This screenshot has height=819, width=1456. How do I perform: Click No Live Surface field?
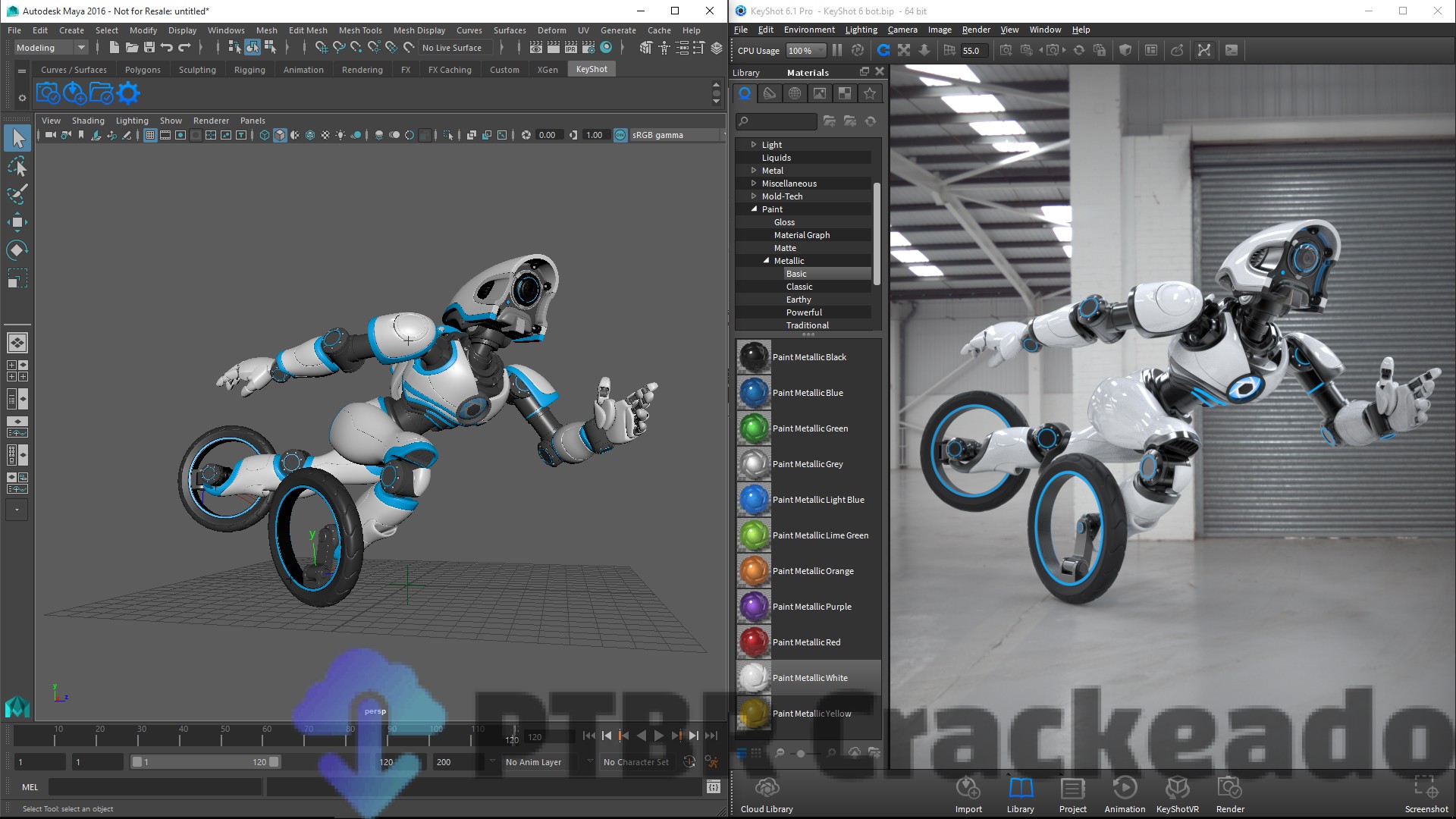click(456, 48)
